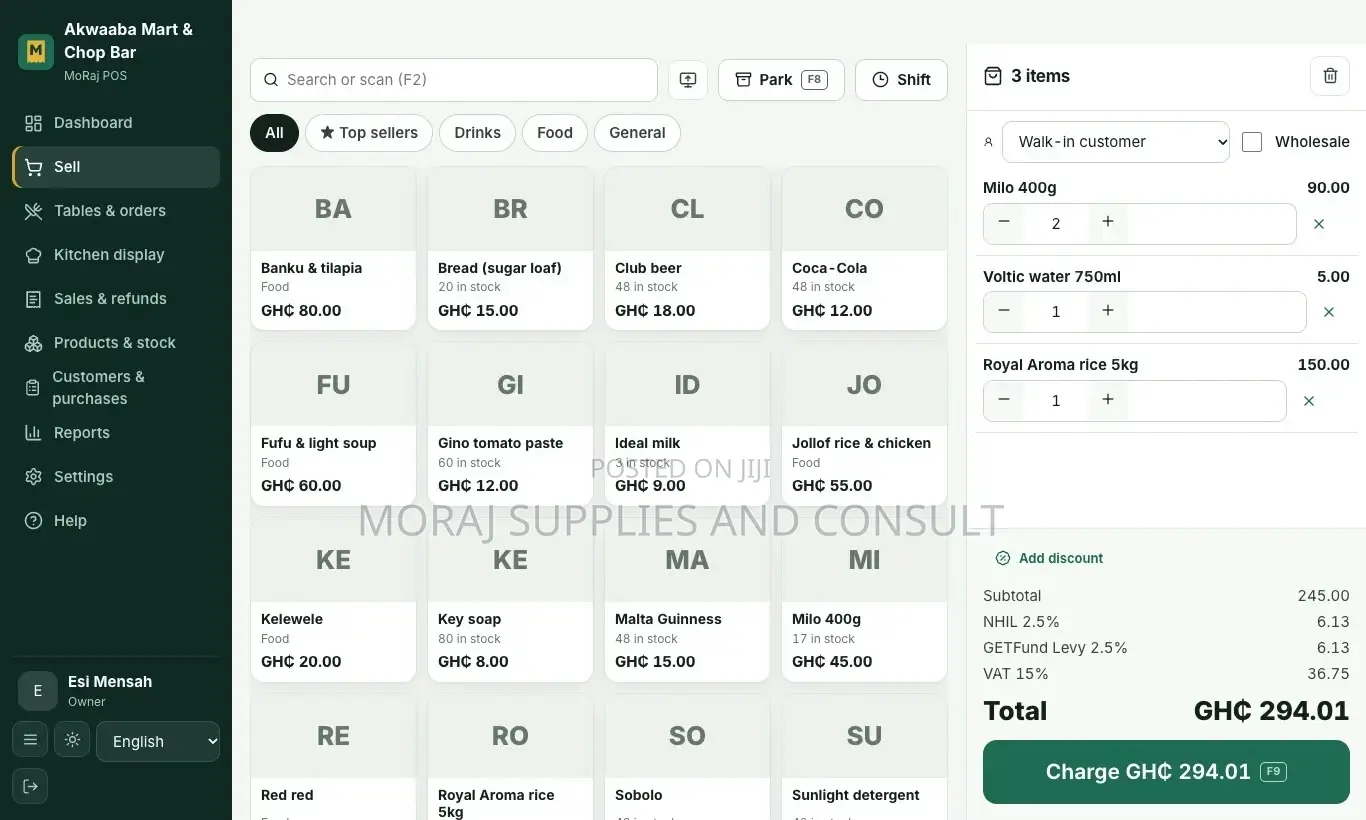This screenshot has width=1366, height=820.
Task: Click the logout icon
Action: tap(30, 786)
